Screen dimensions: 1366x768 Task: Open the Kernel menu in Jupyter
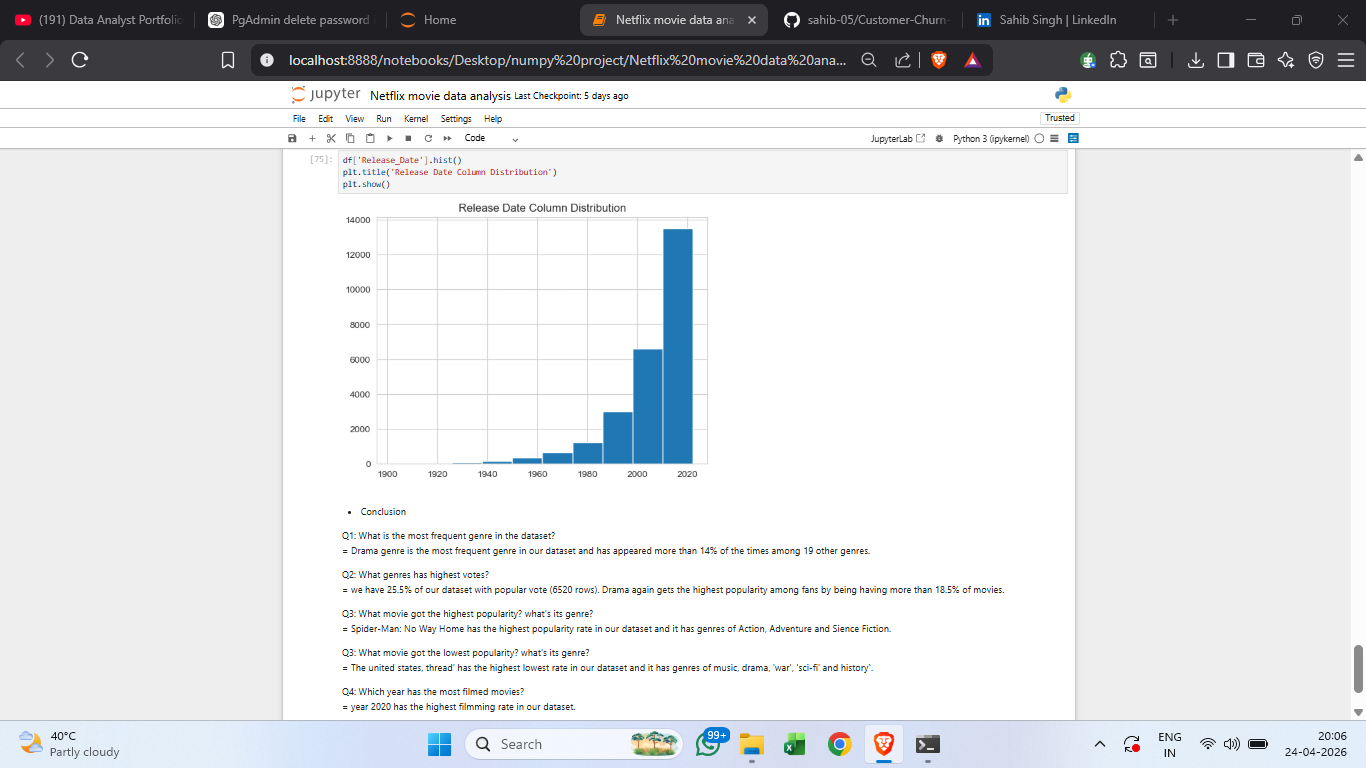coord(416,119)
